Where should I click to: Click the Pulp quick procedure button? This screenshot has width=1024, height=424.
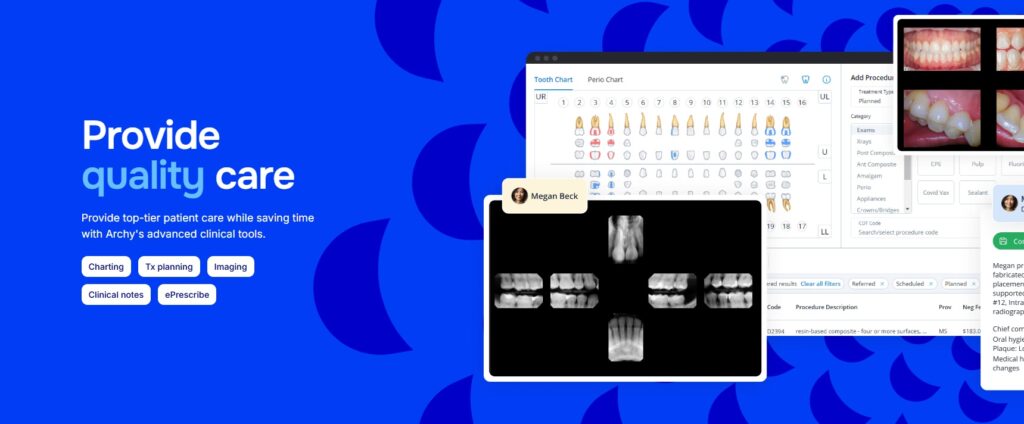978,165
